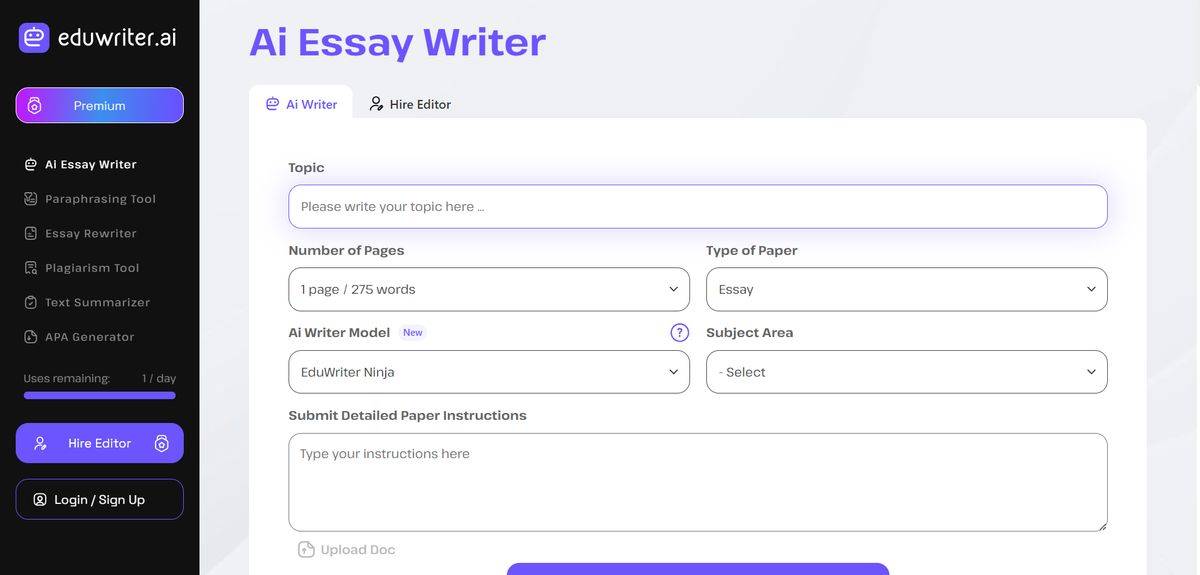Click the resize handle of the instructions textarea
This screenshot has width=1200, height=575.
pyautogui.click(x=1102, y=526)
